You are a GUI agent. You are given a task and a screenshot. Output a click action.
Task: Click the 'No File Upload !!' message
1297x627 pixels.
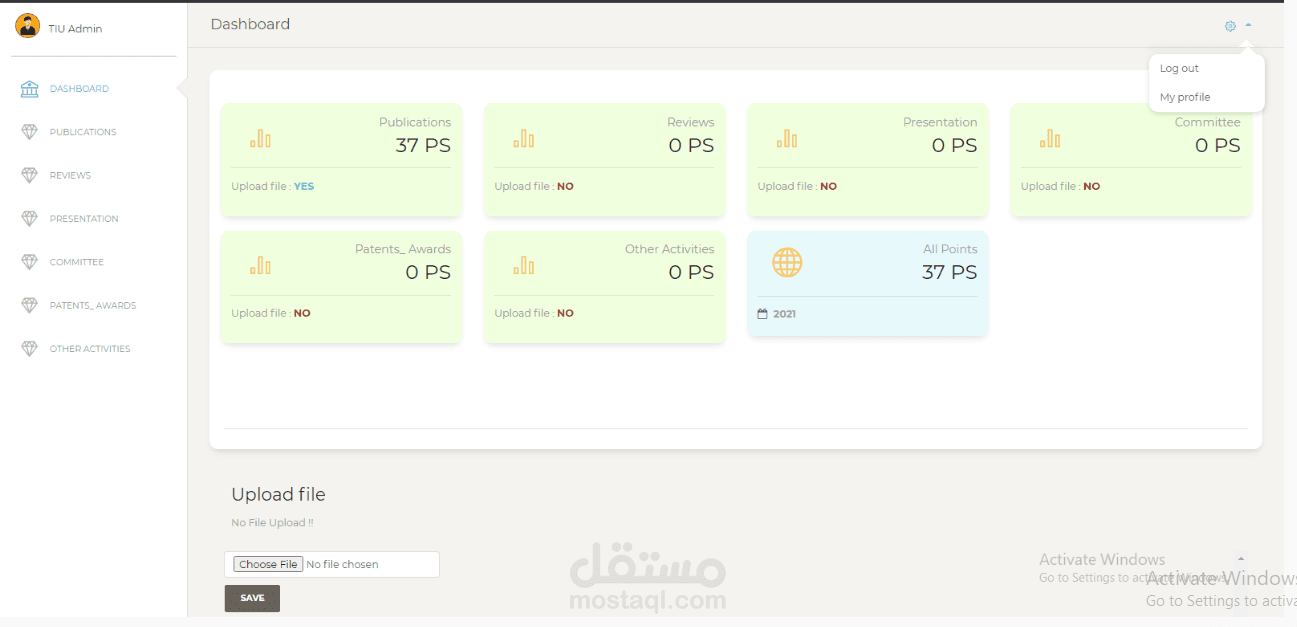point(273,523)
